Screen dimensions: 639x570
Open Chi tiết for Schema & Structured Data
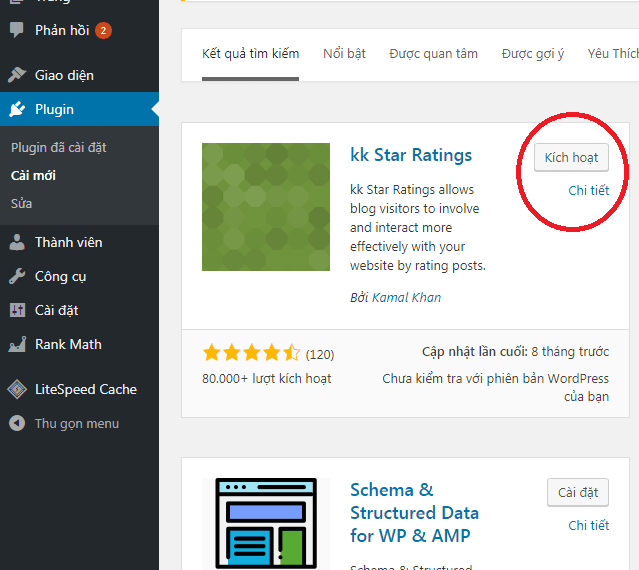pyautogui.click(x=588, y=525)
